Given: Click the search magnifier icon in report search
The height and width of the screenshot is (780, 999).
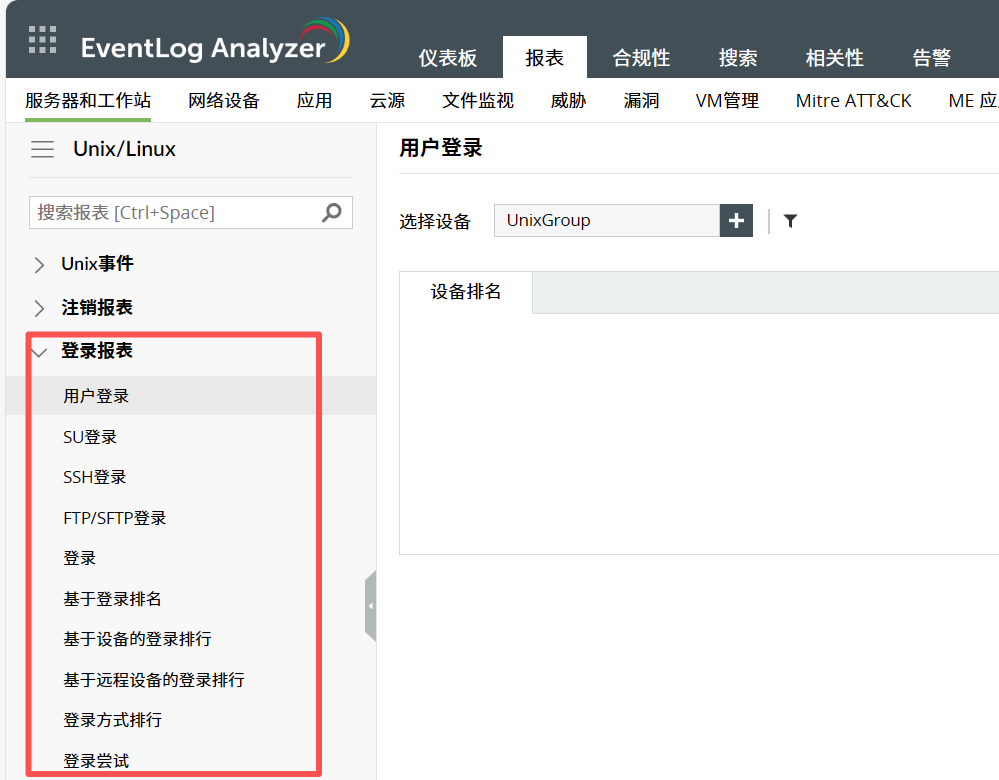Looking at the screenshot, I should 332,212.
